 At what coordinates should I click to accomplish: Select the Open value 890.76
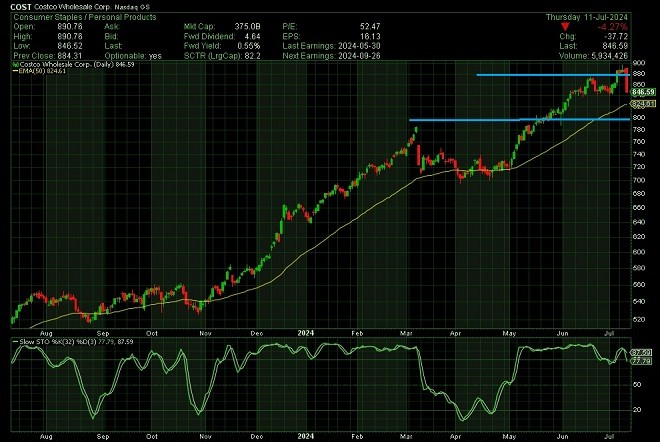[x=70, y=27]
